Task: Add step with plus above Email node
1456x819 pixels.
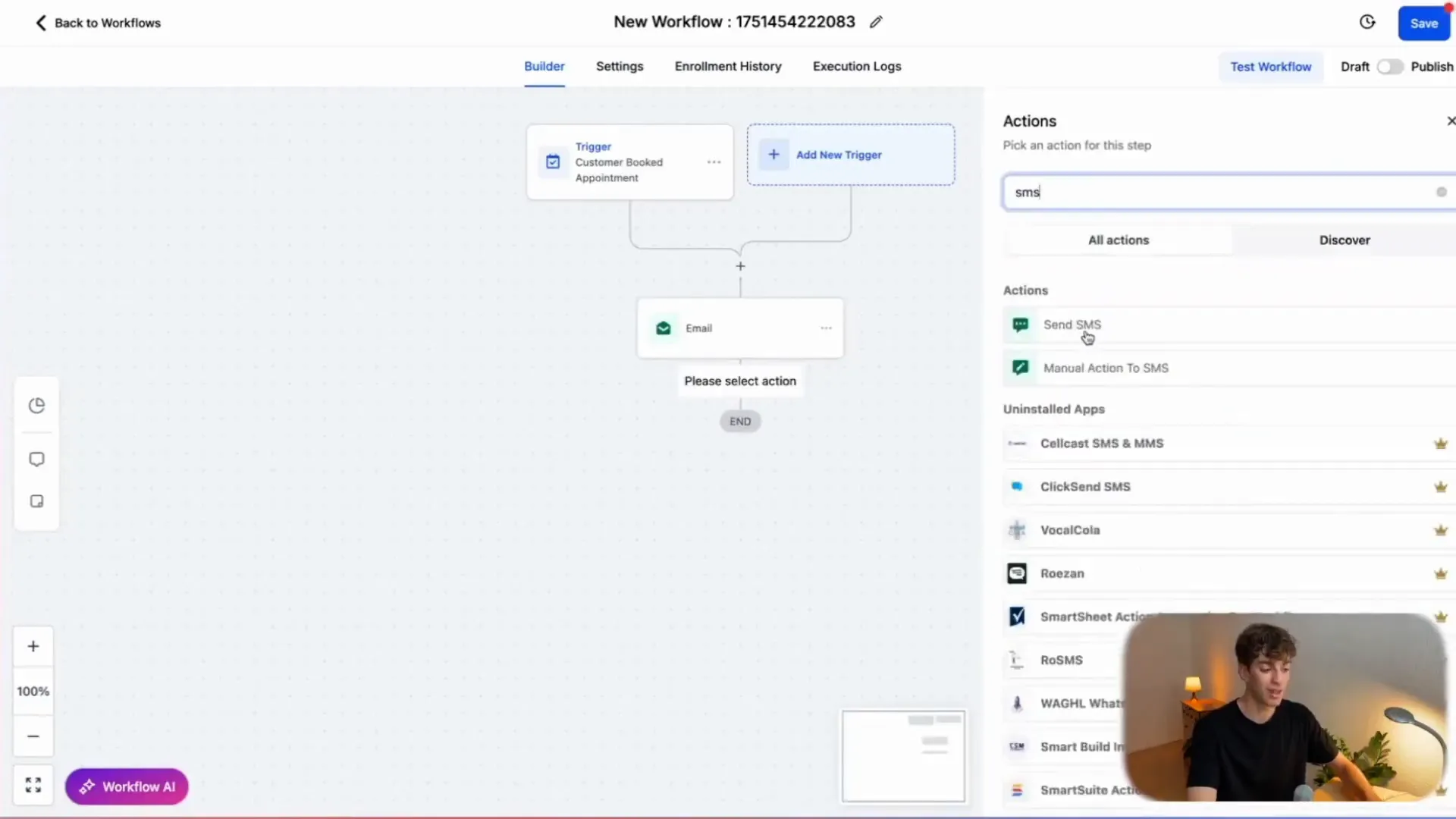Action: 740,266
